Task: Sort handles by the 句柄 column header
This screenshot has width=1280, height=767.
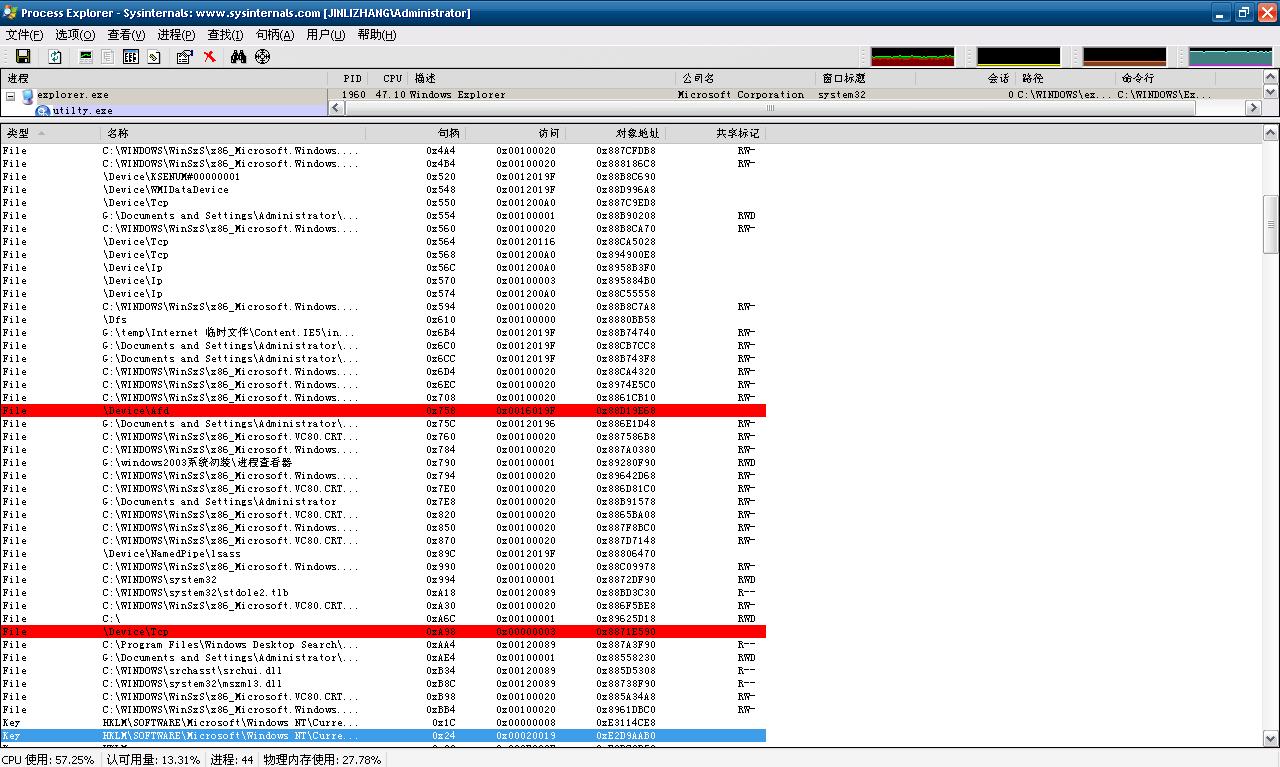Action: pos(415,133)
